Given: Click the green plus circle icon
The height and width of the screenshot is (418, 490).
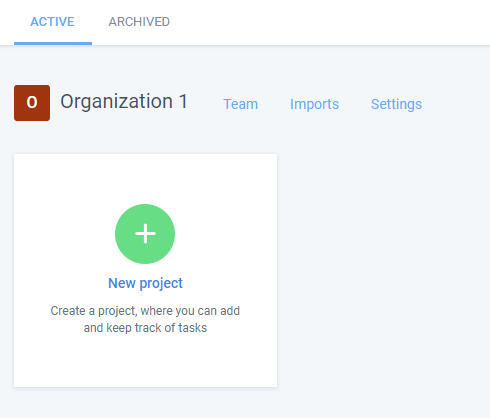Looking at the screenshot, I should pos(145,234).
